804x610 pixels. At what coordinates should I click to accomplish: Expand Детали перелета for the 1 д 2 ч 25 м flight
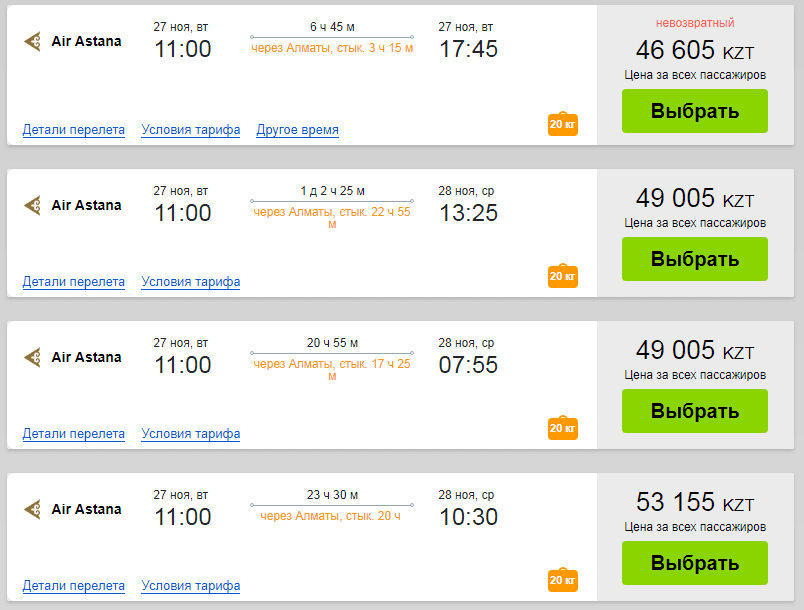[x=74, y=281]
